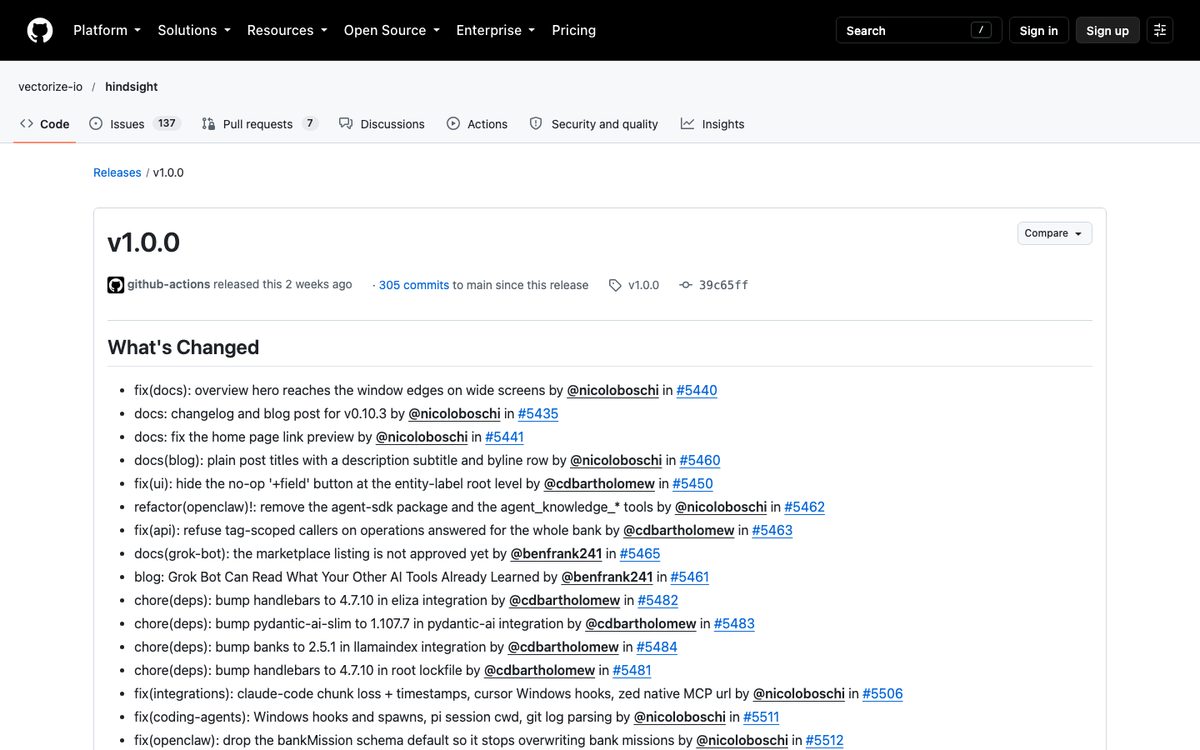Open the 305 commits link

tap(414, 285)
